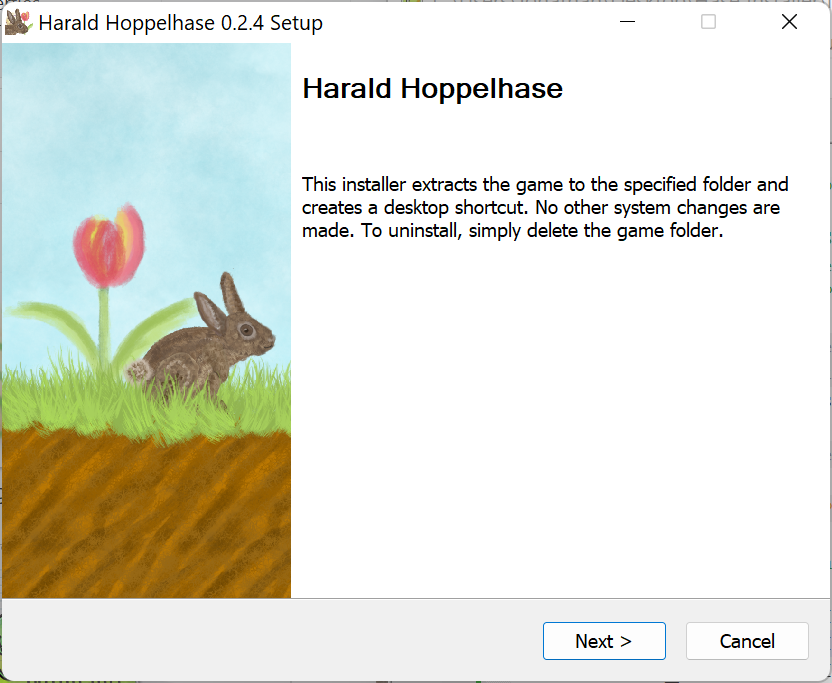
Task: Click the rabbit icon in the title bar
Action: (x=18, y=22)
